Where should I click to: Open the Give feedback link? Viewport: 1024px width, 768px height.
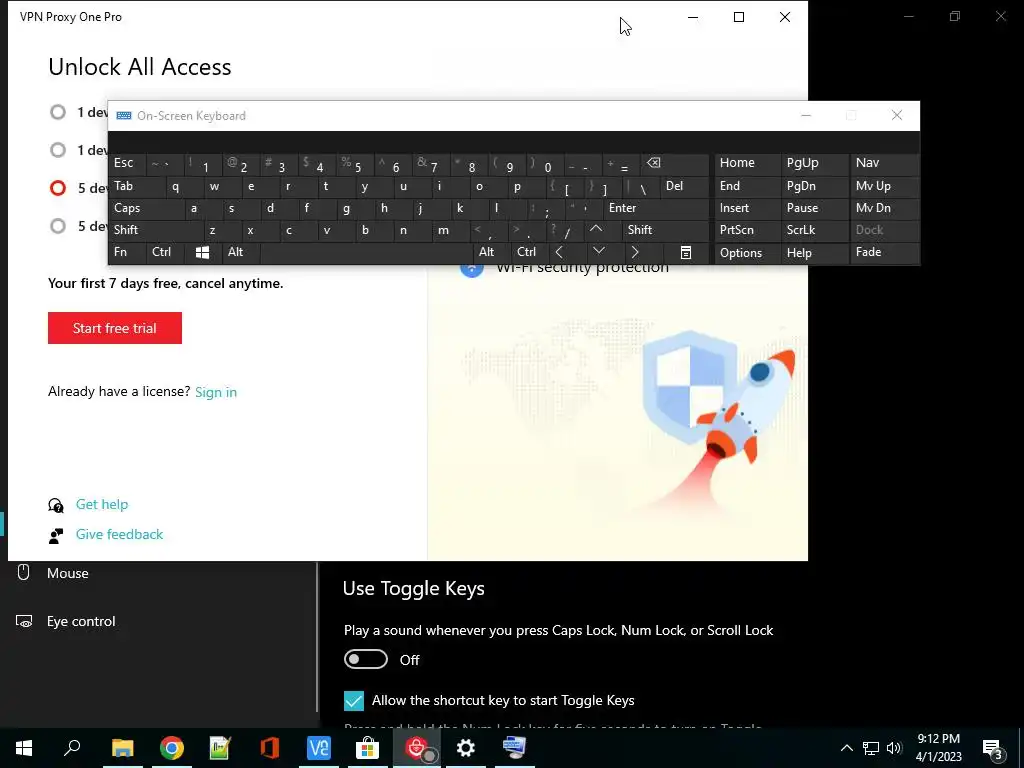coord(120,534)
